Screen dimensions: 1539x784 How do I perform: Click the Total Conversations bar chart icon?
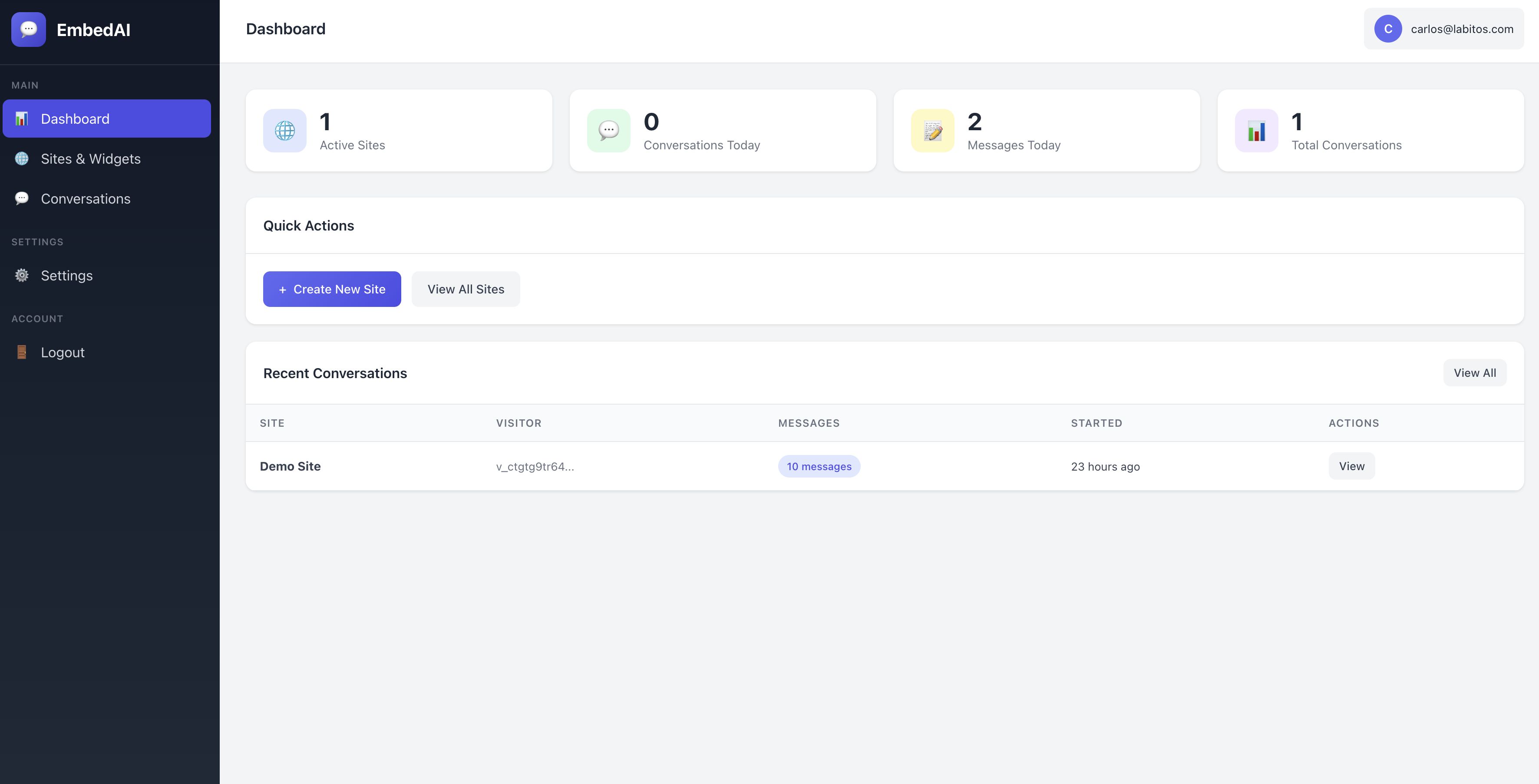coord(1256,130)
